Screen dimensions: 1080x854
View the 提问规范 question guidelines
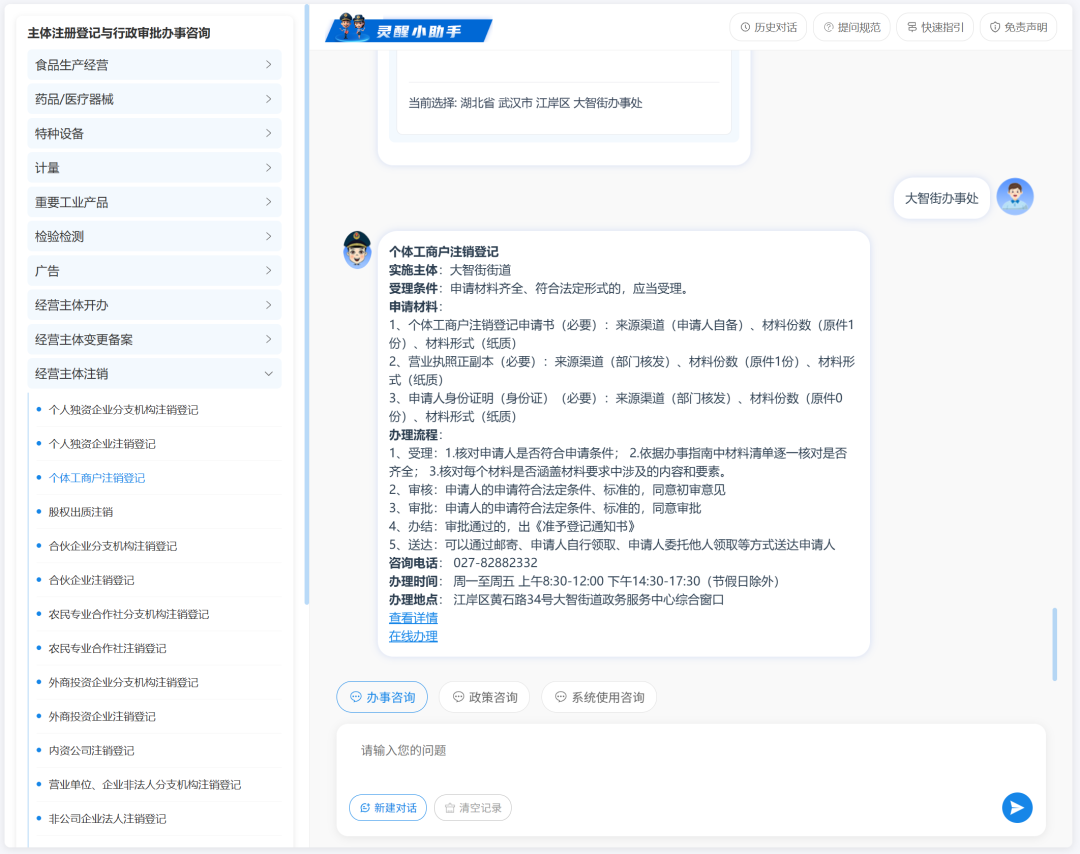click(x=851, y=27)
